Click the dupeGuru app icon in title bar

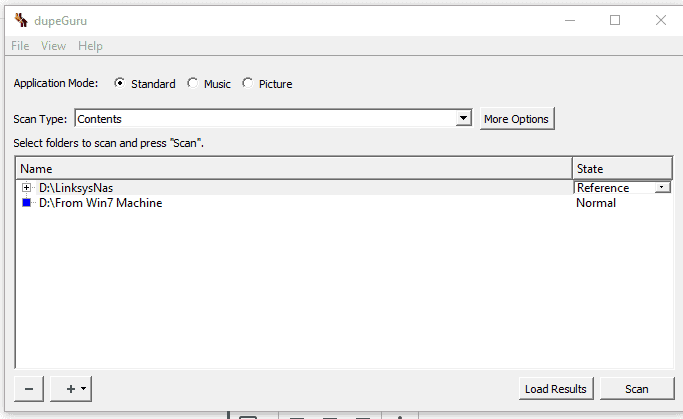pyautogui.click(x=21, y=20)
